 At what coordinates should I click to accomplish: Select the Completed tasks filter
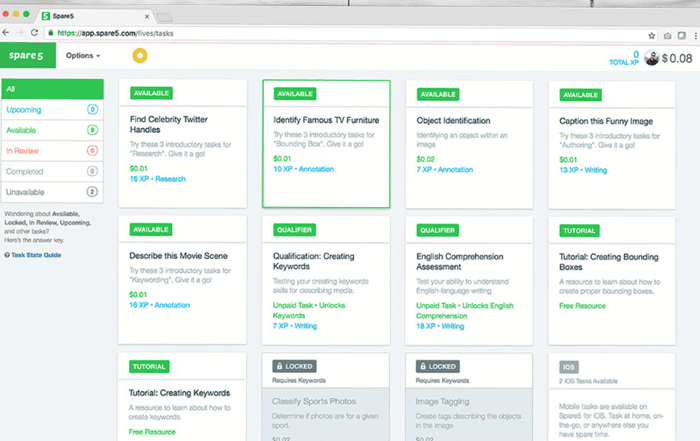pyautogui.click(x=53, y=171)
